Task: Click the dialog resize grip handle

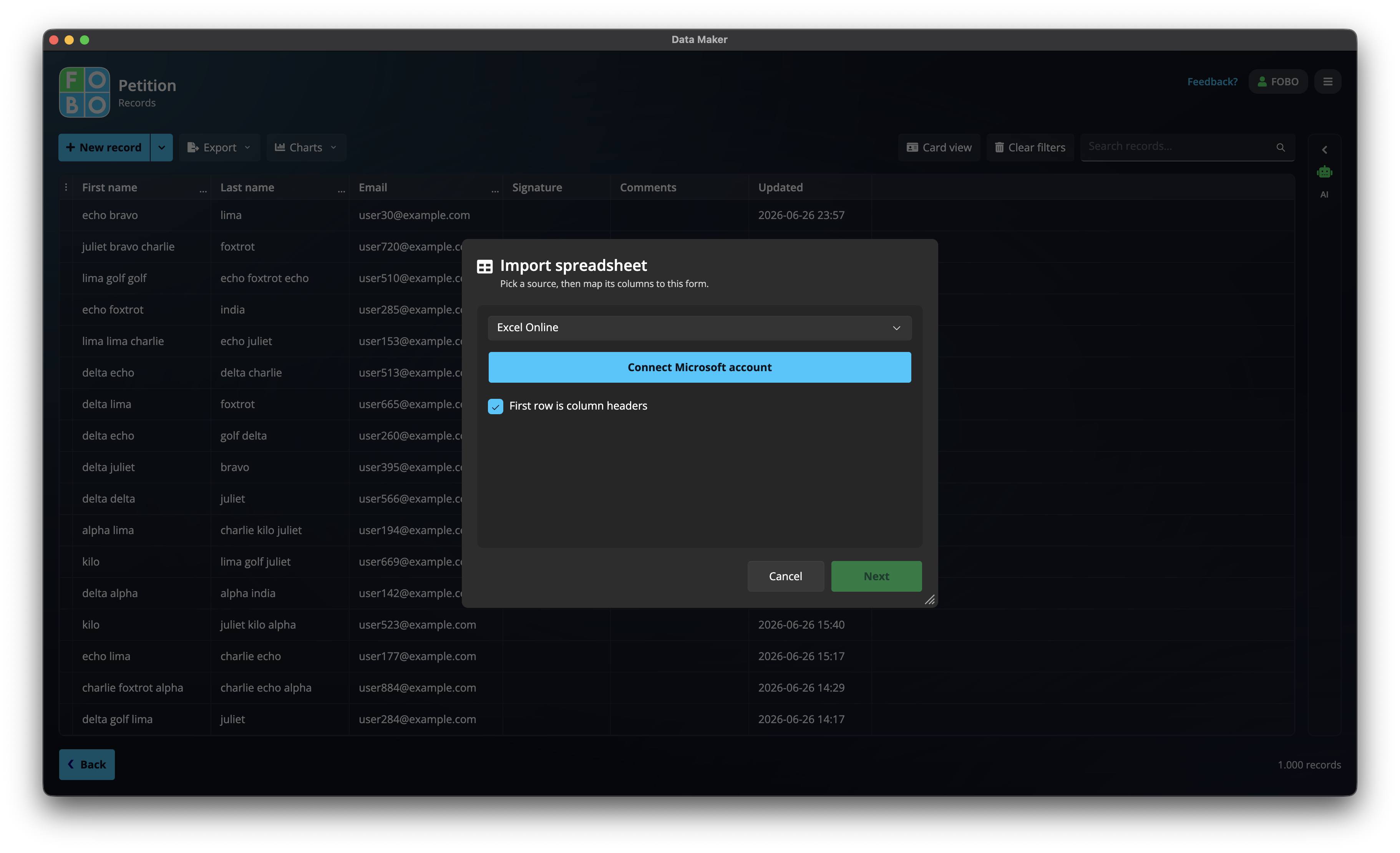Action: [929, 599]
